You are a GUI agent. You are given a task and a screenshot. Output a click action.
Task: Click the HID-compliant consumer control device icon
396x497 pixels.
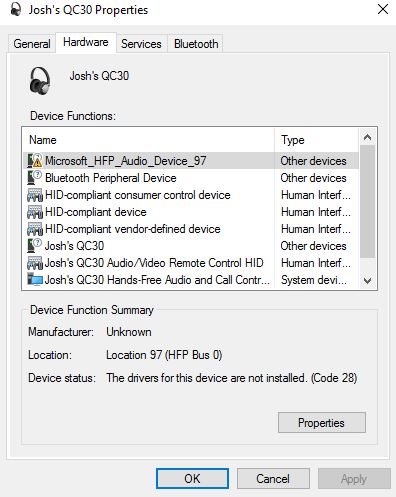35,195
